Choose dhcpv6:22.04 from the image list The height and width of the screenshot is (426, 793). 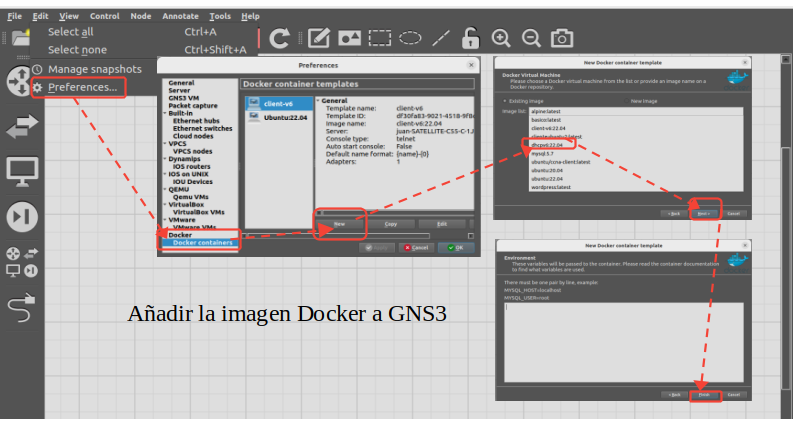click(547, 144)
